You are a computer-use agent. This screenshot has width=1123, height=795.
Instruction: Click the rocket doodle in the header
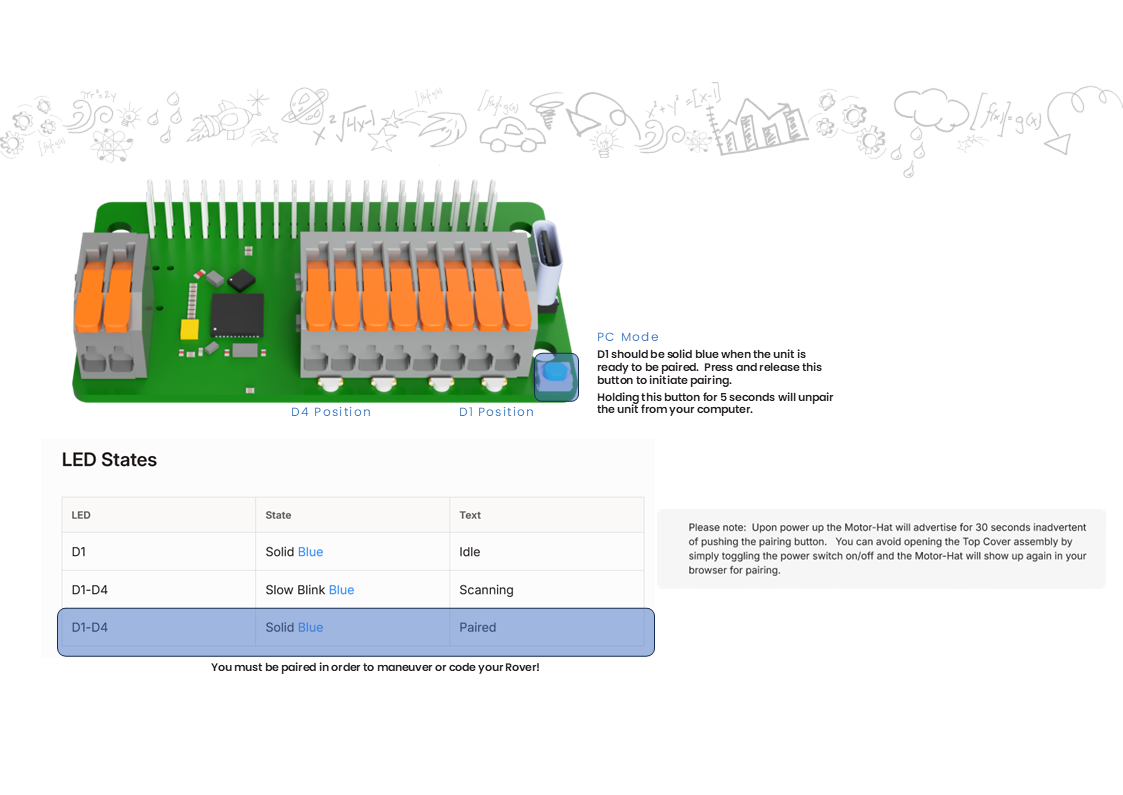click(x=218, y=122)
